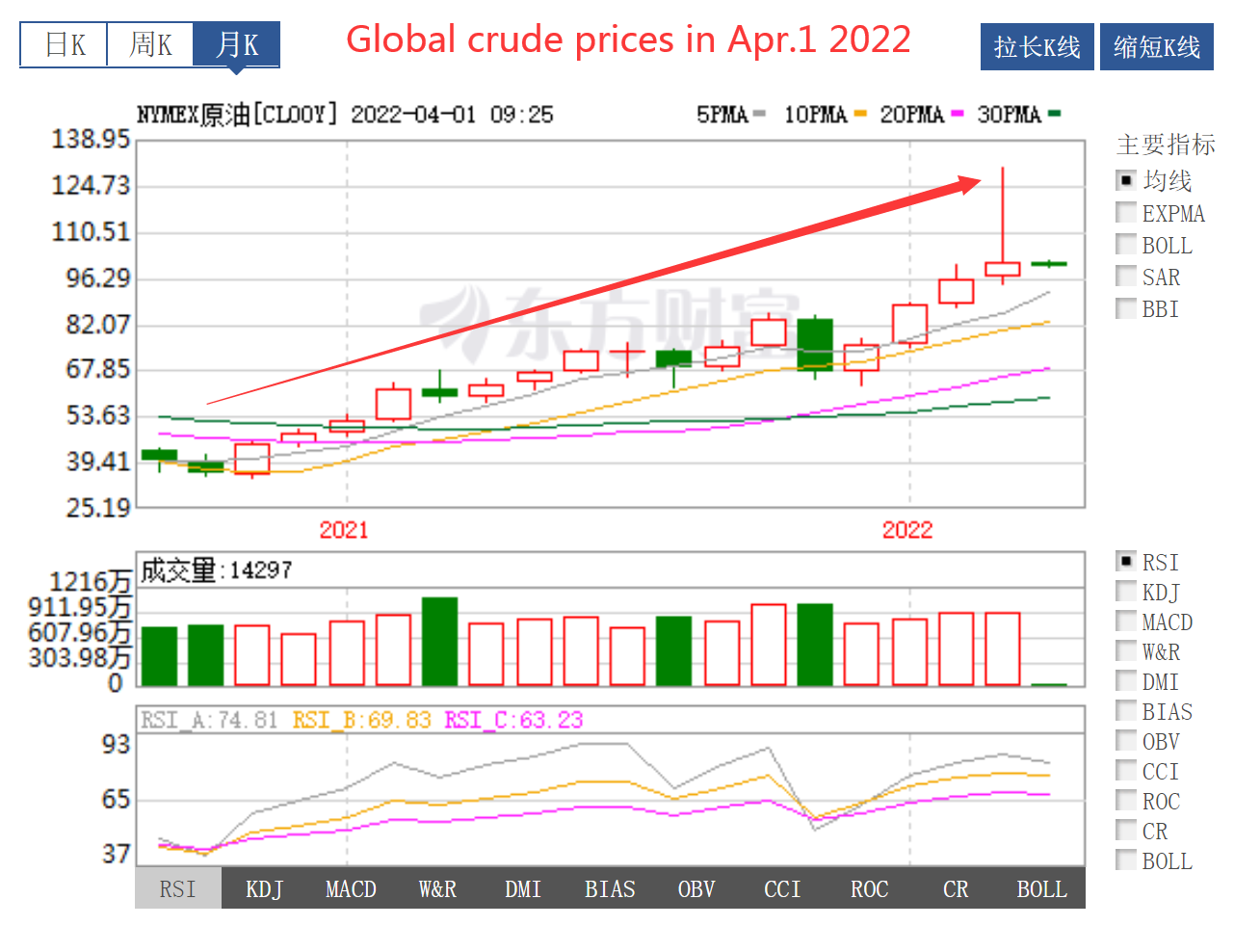The width and height of the screenshot is (1234, 952).
Task: Toggle the OBV indicator checkbox
Action: click(1126, 740)
